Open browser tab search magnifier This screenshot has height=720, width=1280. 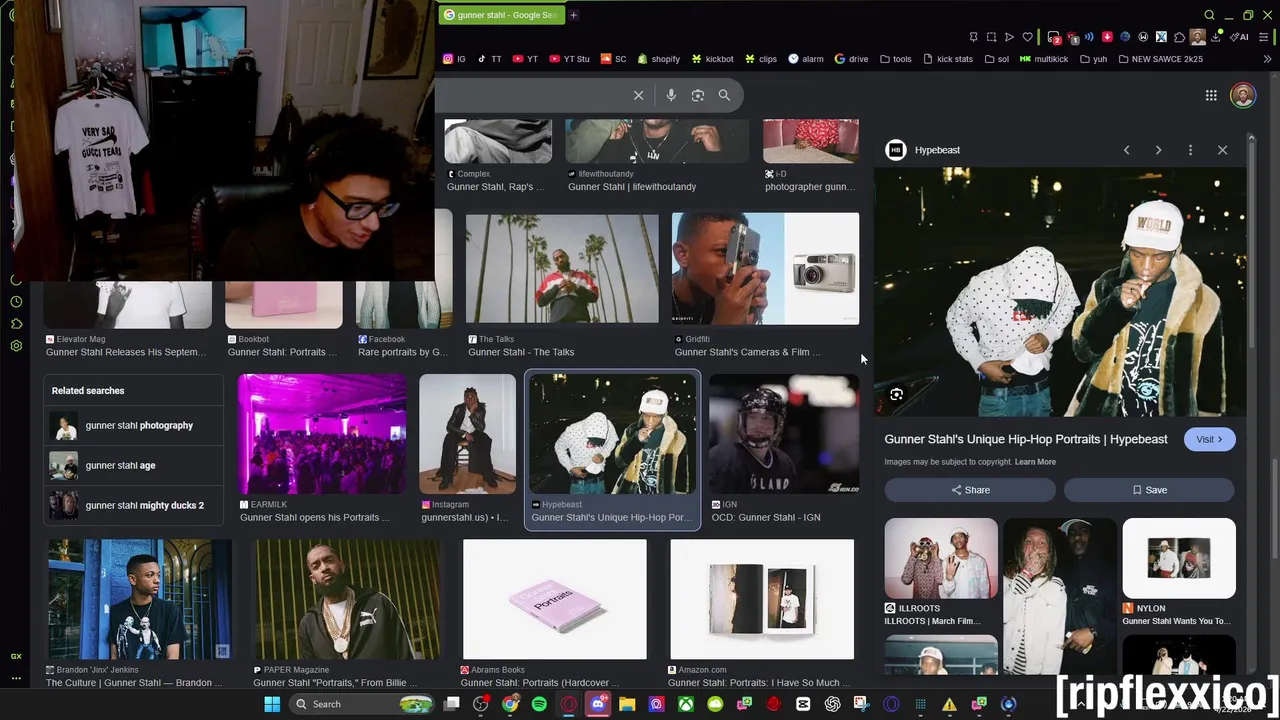point(1209,15)
